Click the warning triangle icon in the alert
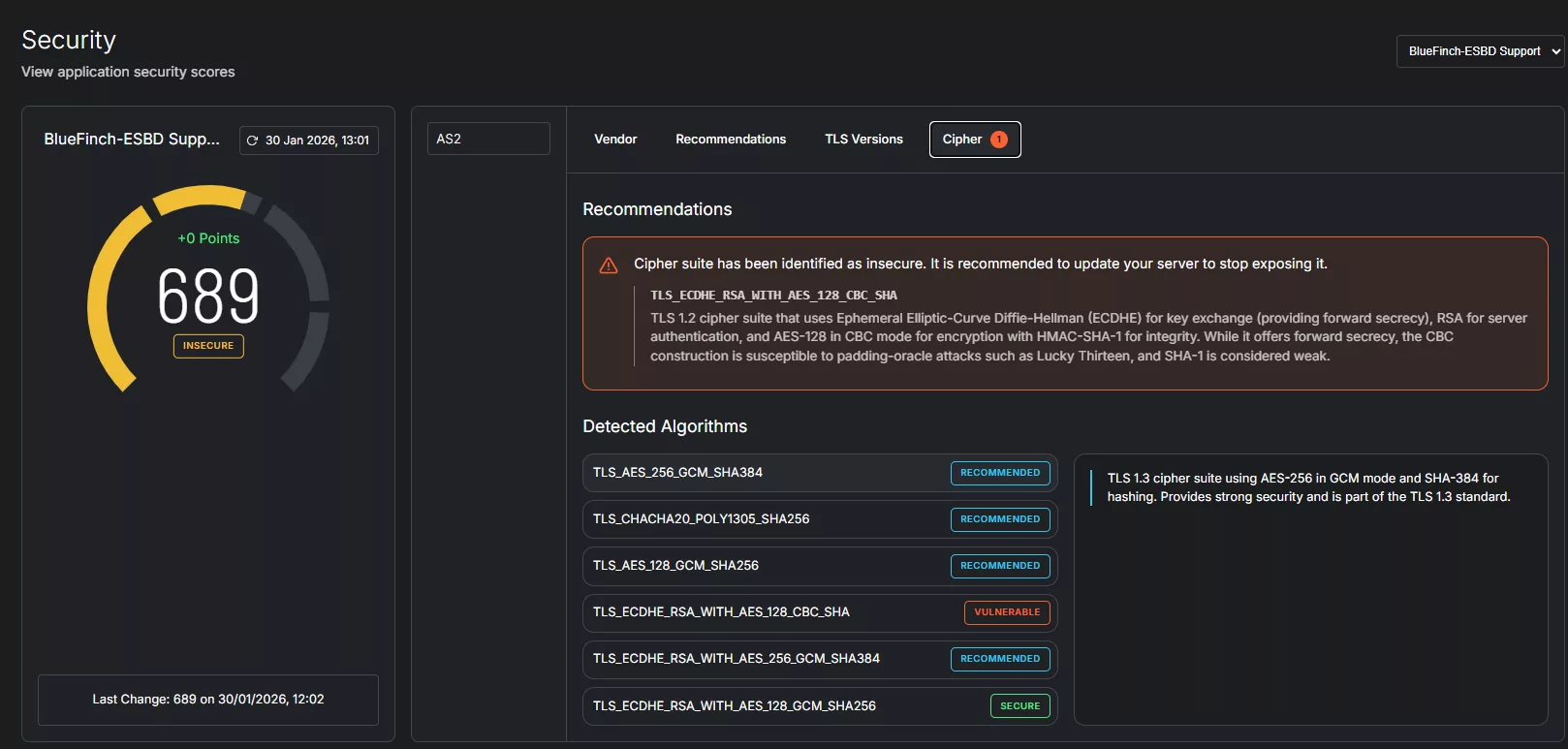 (x=609, y=265)
